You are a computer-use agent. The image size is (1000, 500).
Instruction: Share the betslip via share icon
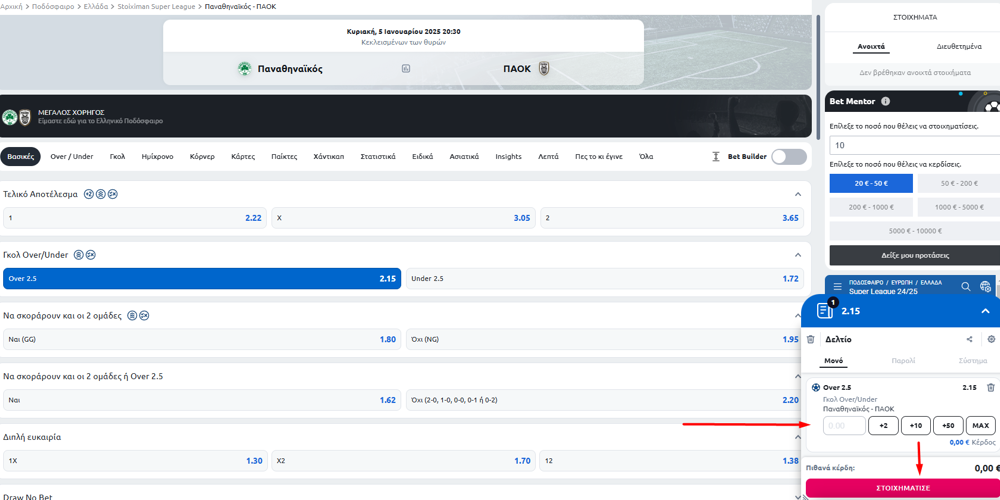[970, 339]
